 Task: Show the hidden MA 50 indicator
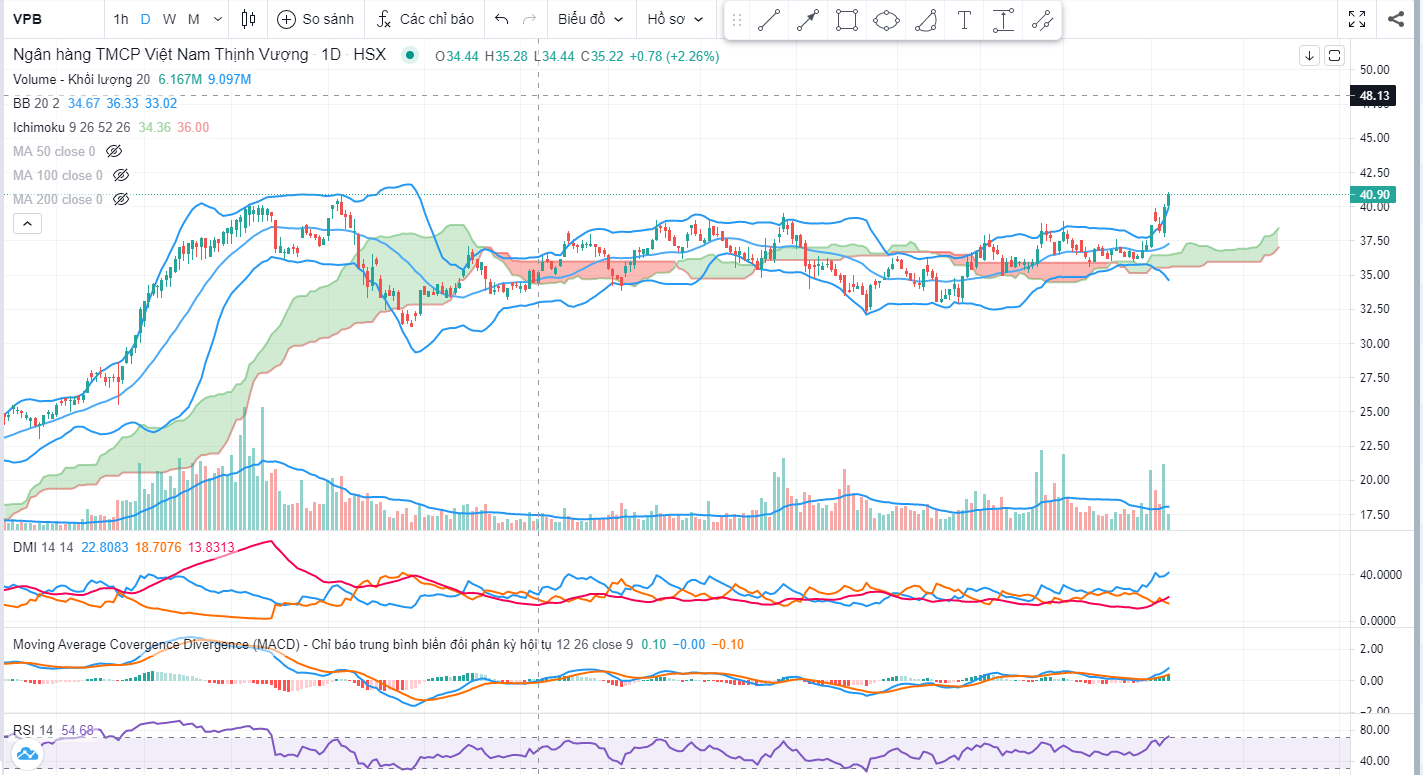pyautogui.click(x=114, y=151)
